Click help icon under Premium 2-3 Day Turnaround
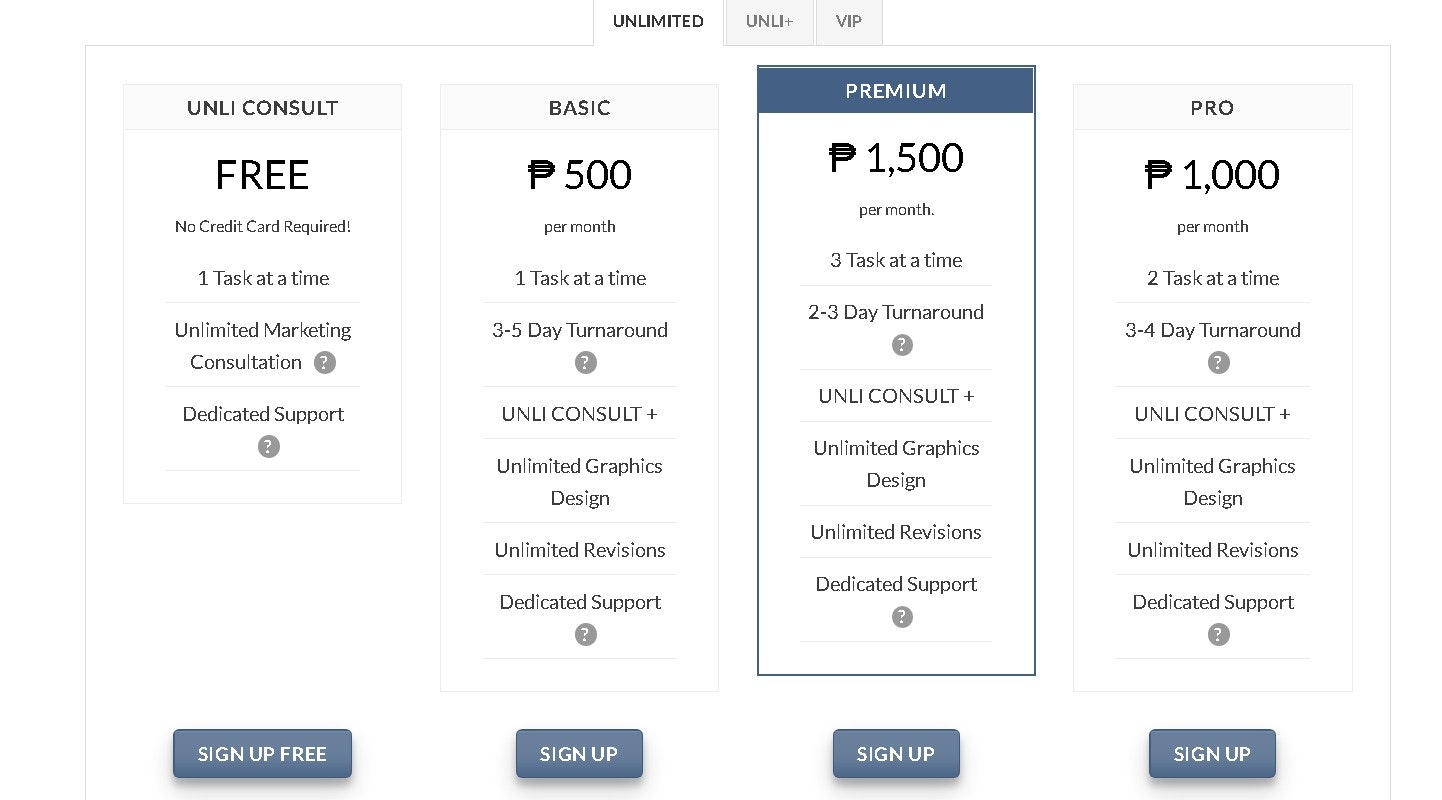1442x800 pixels. [x=902, y=344]
